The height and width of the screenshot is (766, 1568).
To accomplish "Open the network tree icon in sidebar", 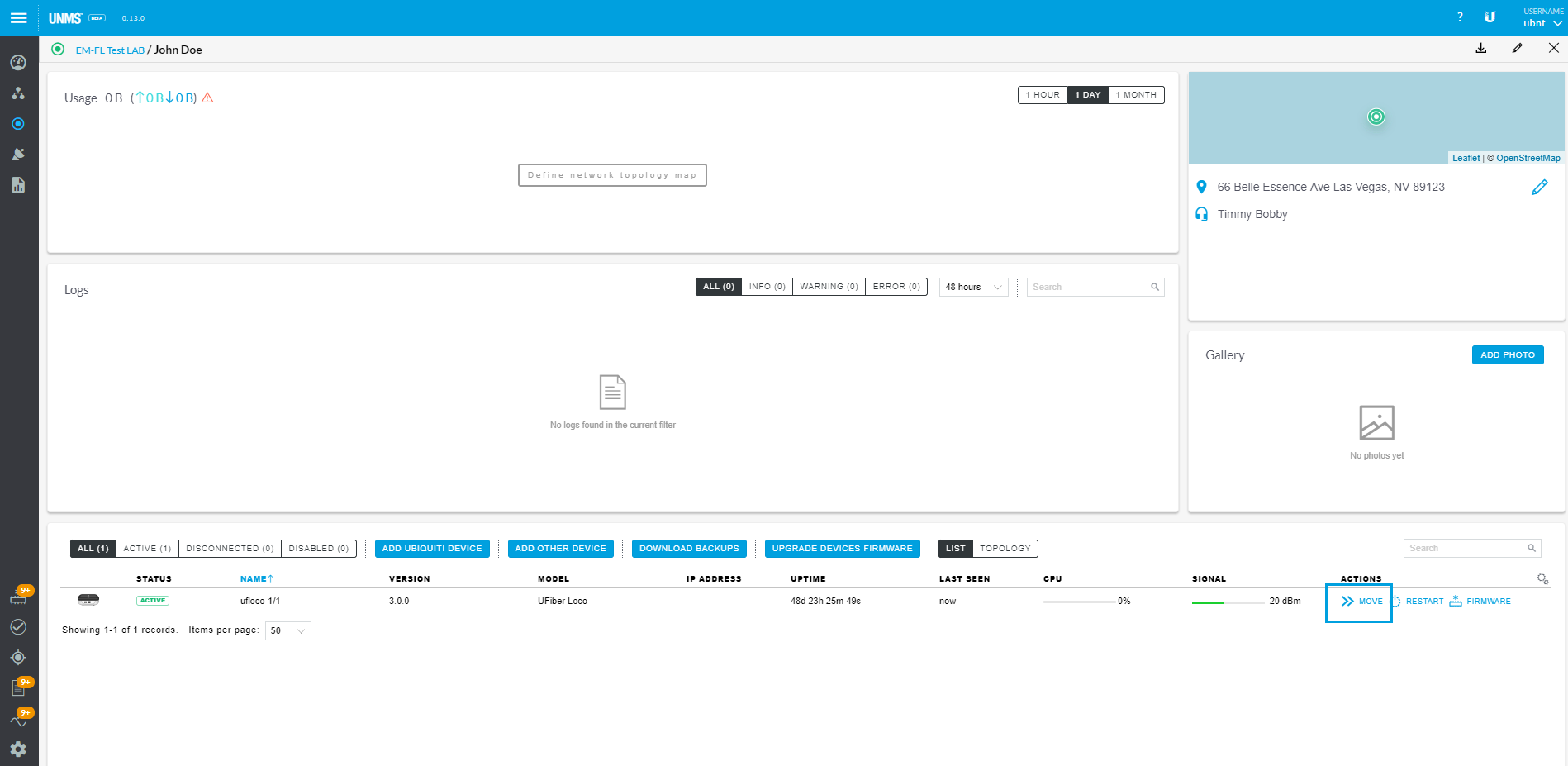I will tap(18, 93).
